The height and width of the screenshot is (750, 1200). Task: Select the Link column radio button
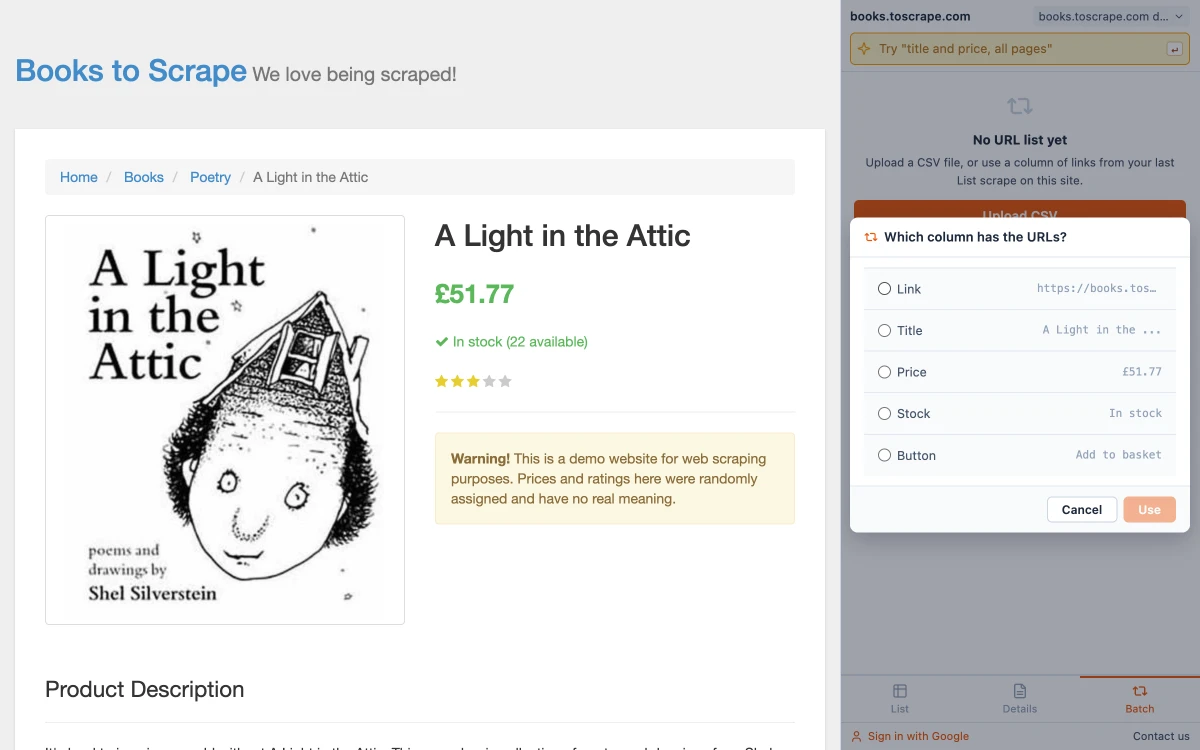(884, 289)
